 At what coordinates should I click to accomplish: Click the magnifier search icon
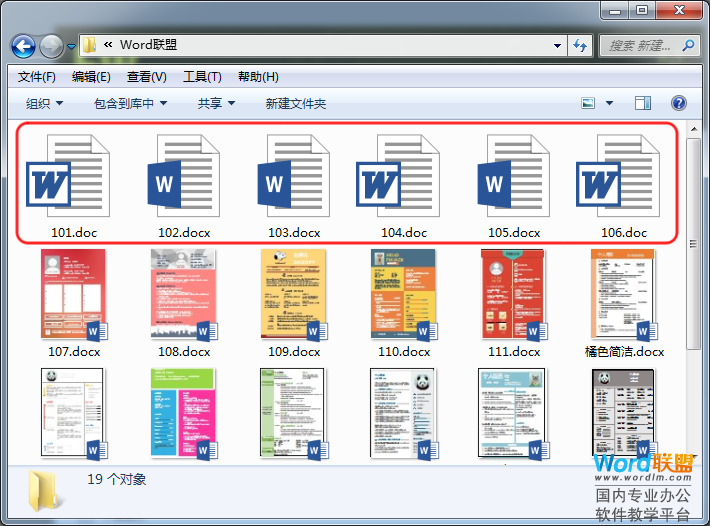(x=689, y=45)
